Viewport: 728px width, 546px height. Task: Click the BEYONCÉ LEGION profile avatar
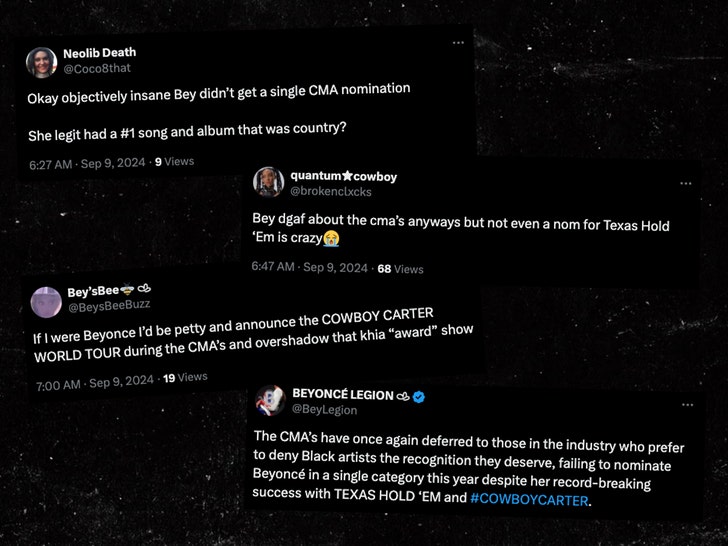click(x=269, y=401)
